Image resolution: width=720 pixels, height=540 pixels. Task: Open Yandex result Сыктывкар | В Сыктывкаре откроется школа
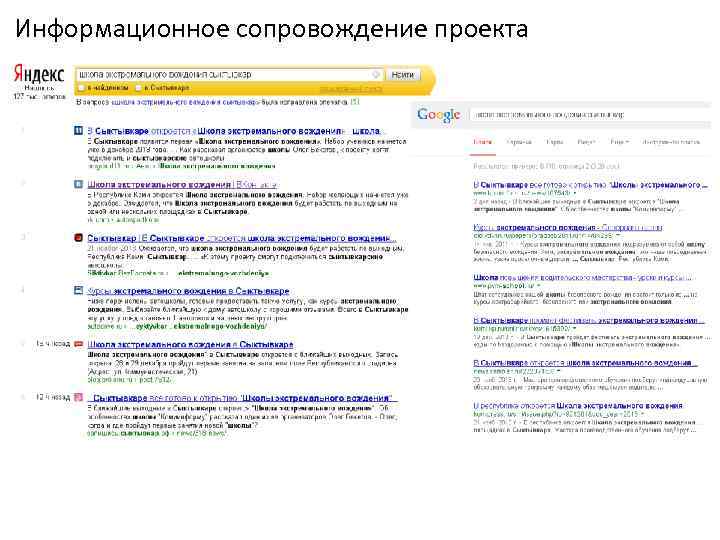240,238
